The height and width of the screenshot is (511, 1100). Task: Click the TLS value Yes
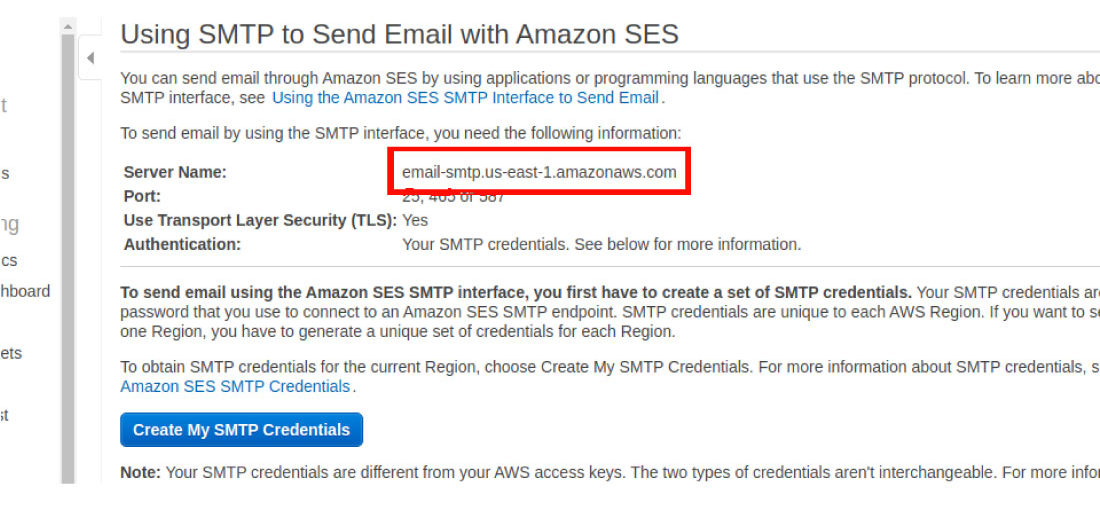pyautogui.click(x=415, y=220)
